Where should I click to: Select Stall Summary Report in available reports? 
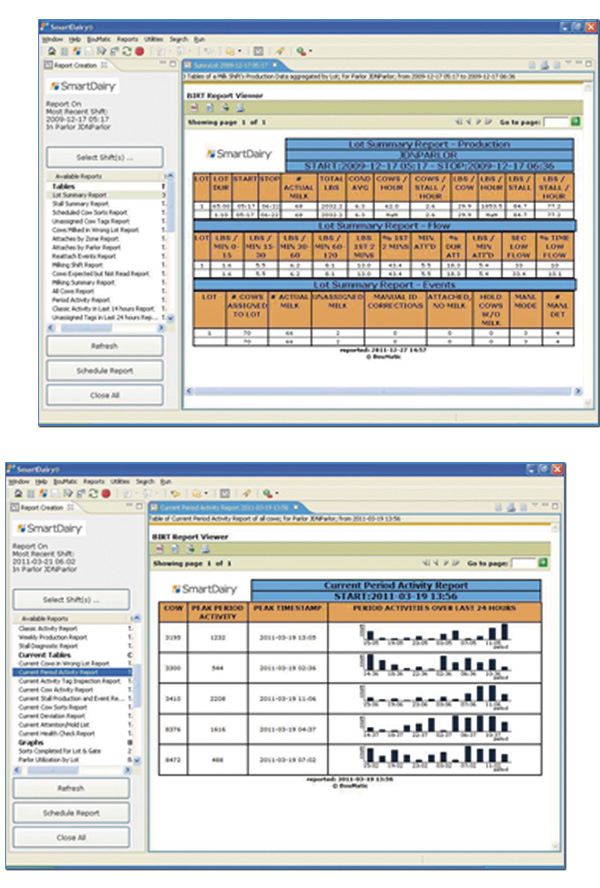80,203
